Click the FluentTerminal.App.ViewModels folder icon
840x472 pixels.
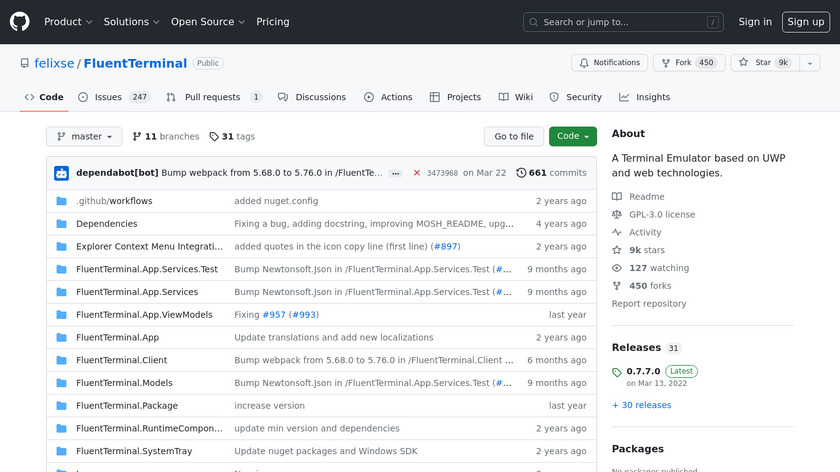(x=62, y=314)
